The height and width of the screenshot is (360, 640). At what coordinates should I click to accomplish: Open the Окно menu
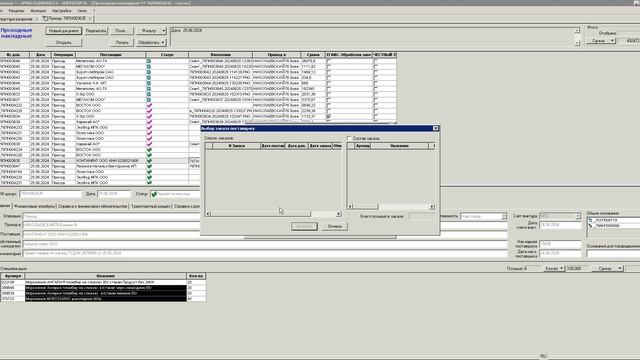coord(82,11)
